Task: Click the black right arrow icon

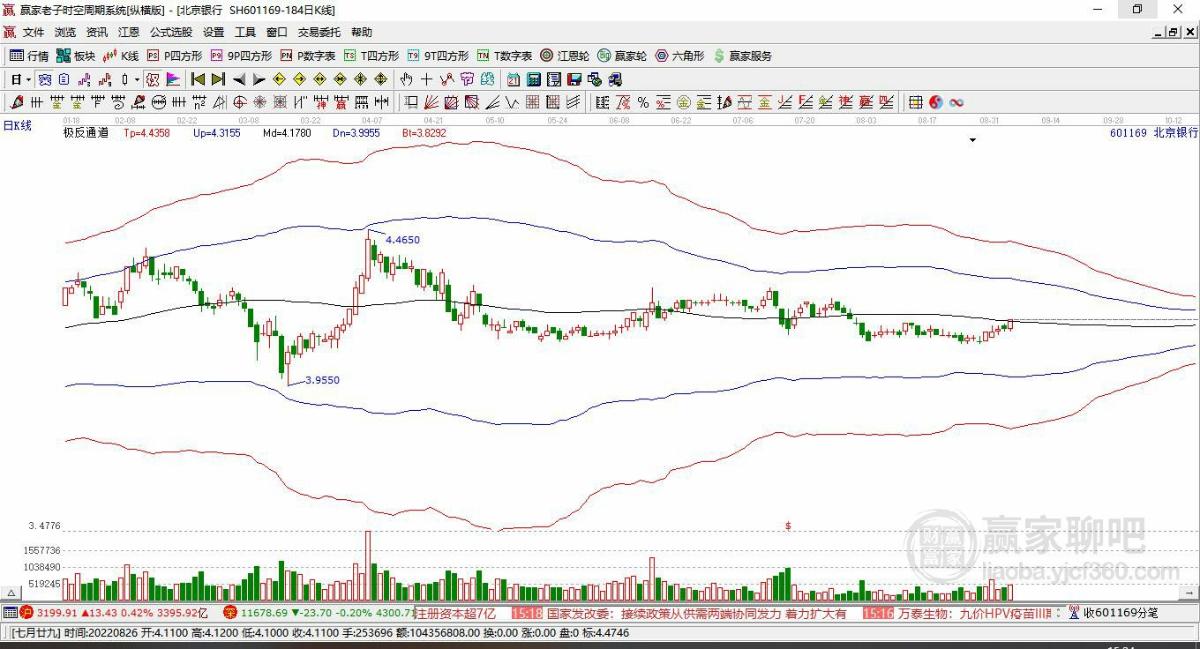Action: coord(259,79)
